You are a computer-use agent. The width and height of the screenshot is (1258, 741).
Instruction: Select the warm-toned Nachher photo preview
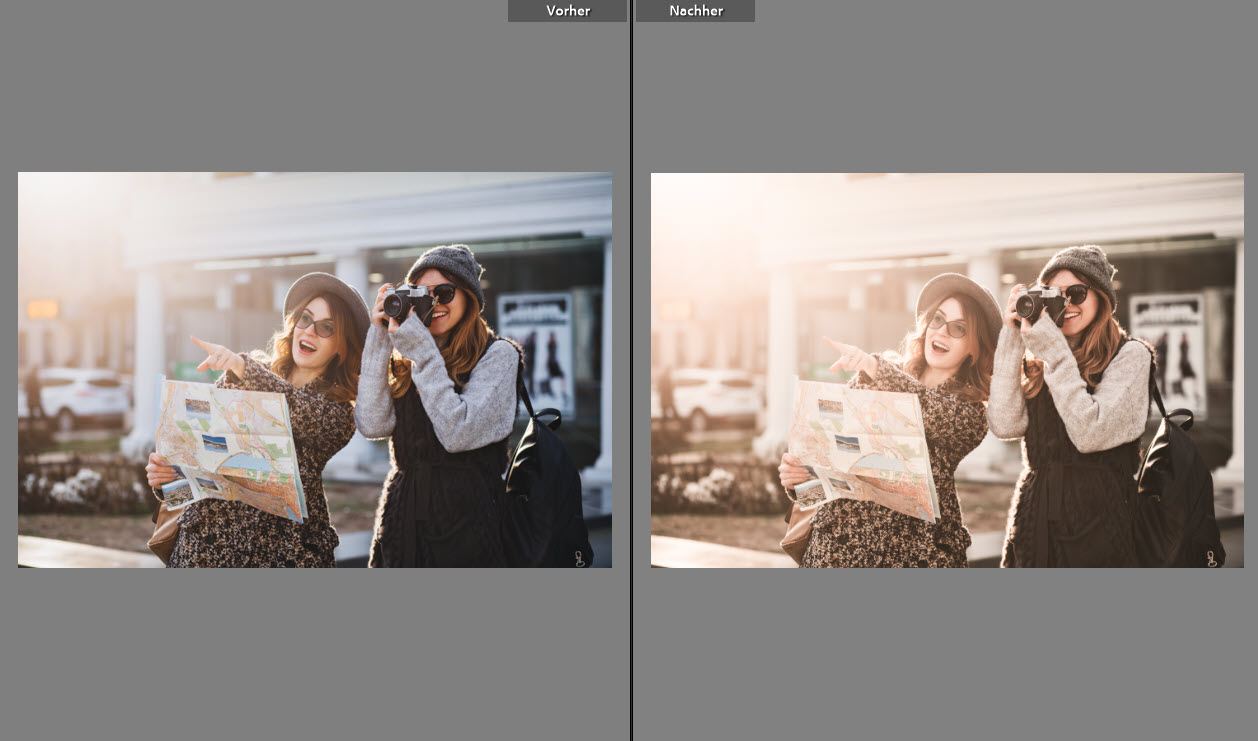[947, 370]
